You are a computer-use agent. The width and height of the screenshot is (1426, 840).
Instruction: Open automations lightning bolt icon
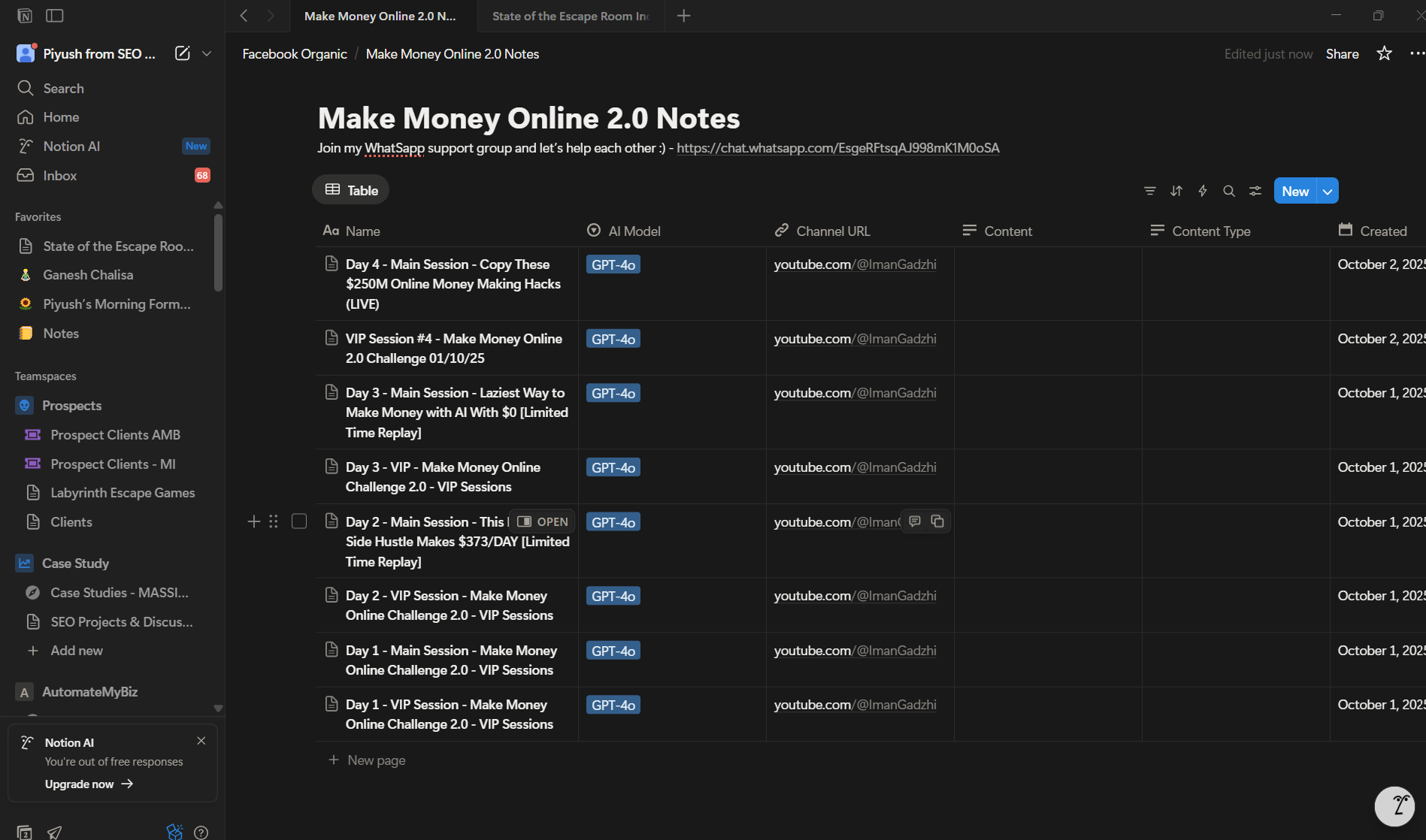point(1203,191)
